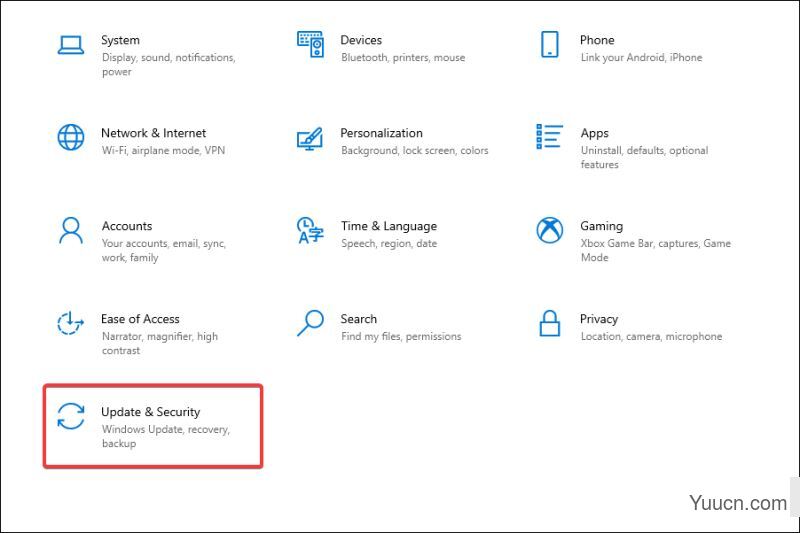The image size is (800, 533).
Task: Click 'Location, camera, microphone' text
Action: [x=652, y=337]
